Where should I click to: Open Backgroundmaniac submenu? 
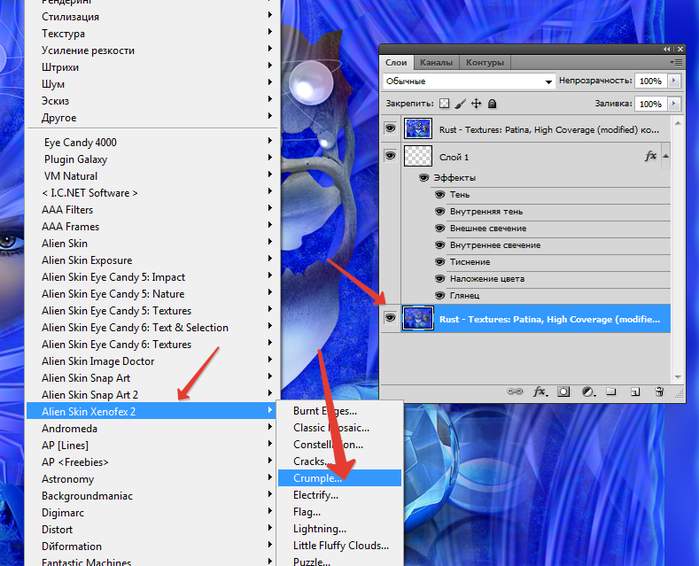tap(152, 496)
